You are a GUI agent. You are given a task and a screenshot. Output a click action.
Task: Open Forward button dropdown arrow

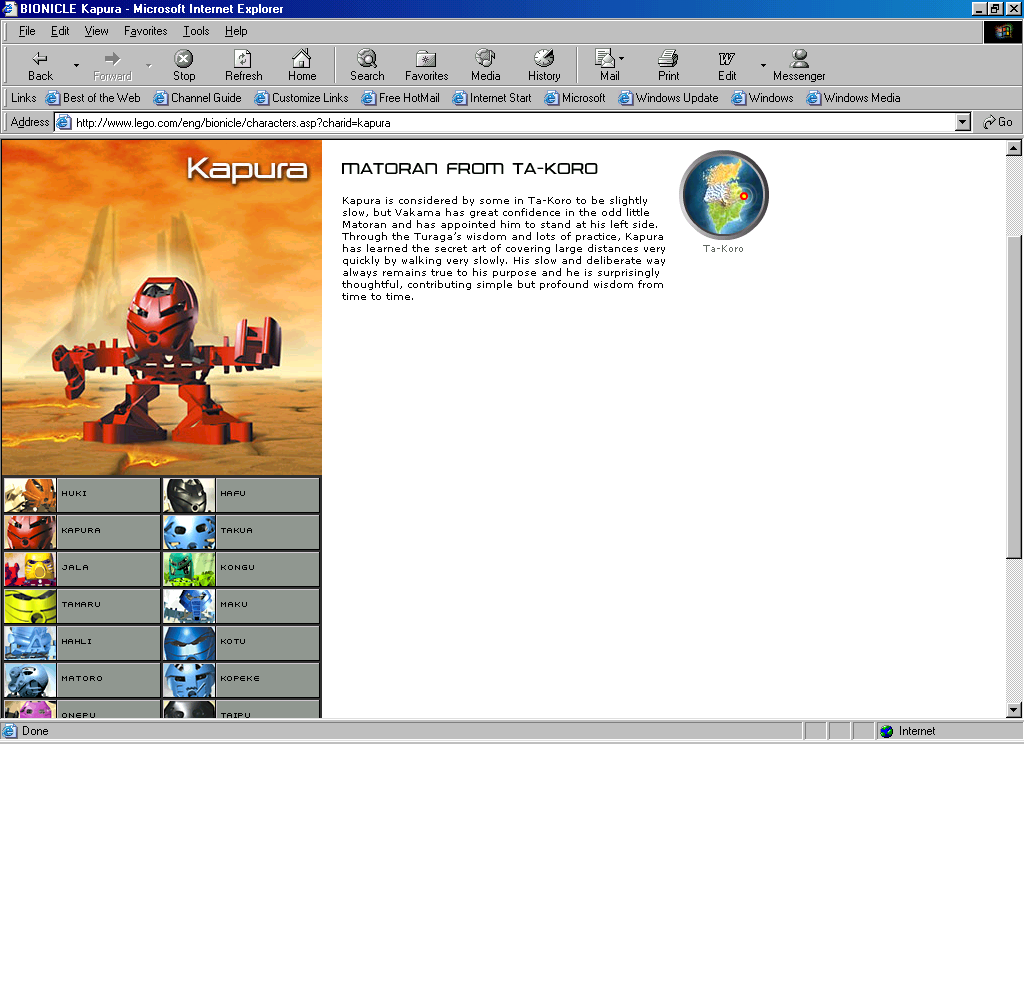tap(149, 66)
